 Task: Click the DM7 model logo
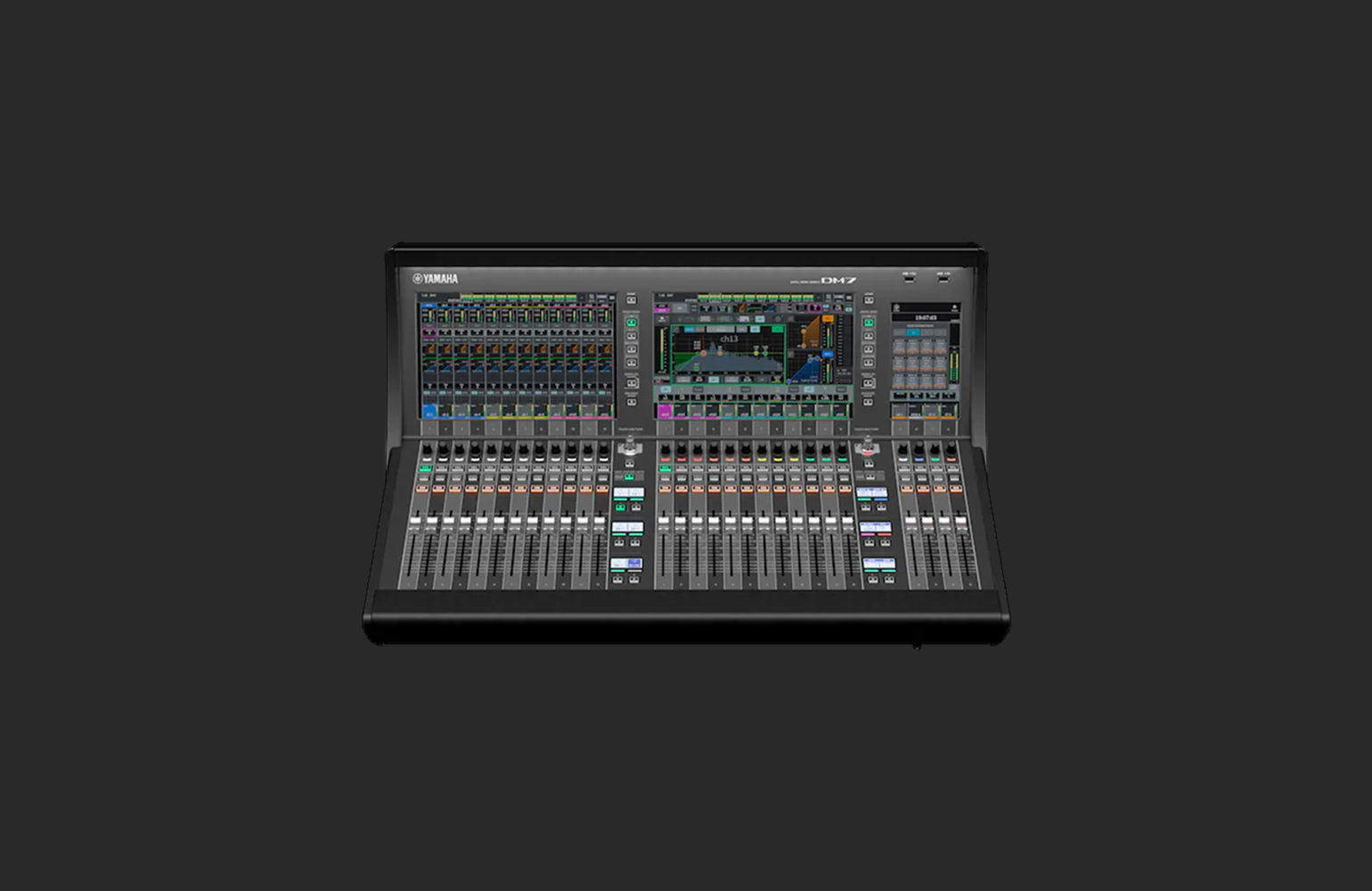837,281
